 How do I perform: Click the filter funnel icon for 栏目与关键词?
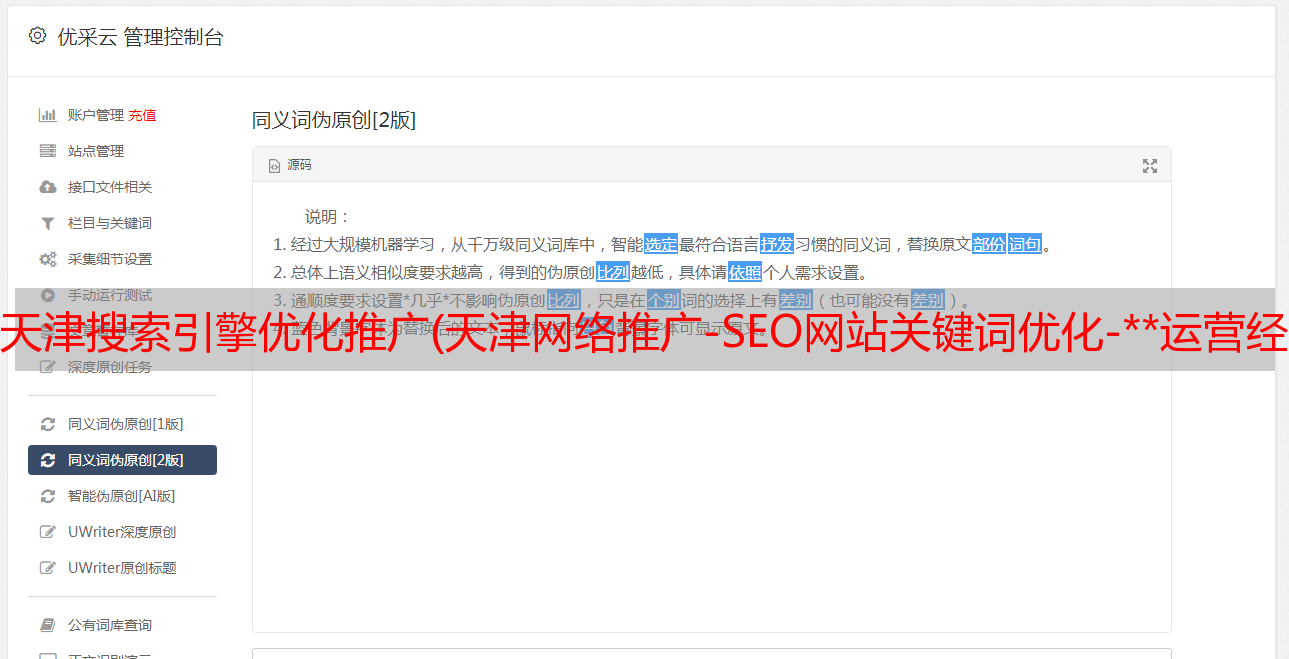point(47,223)
